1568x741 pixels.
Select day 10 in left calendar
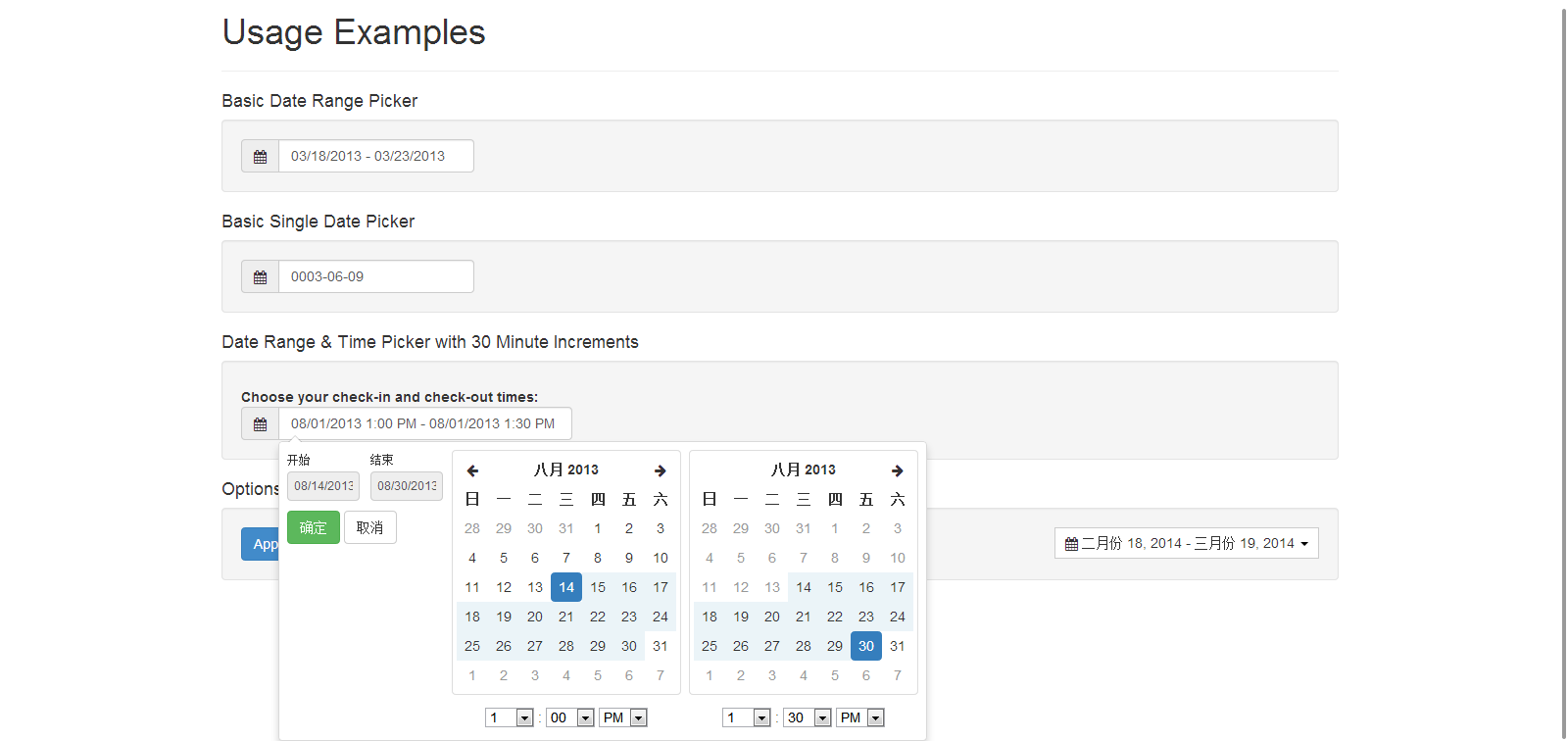click(x=661, y=558)
